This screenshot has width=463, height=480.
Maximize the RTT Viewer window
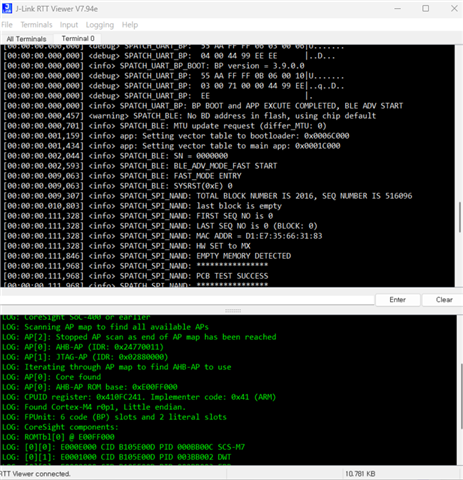pos(426,8)
